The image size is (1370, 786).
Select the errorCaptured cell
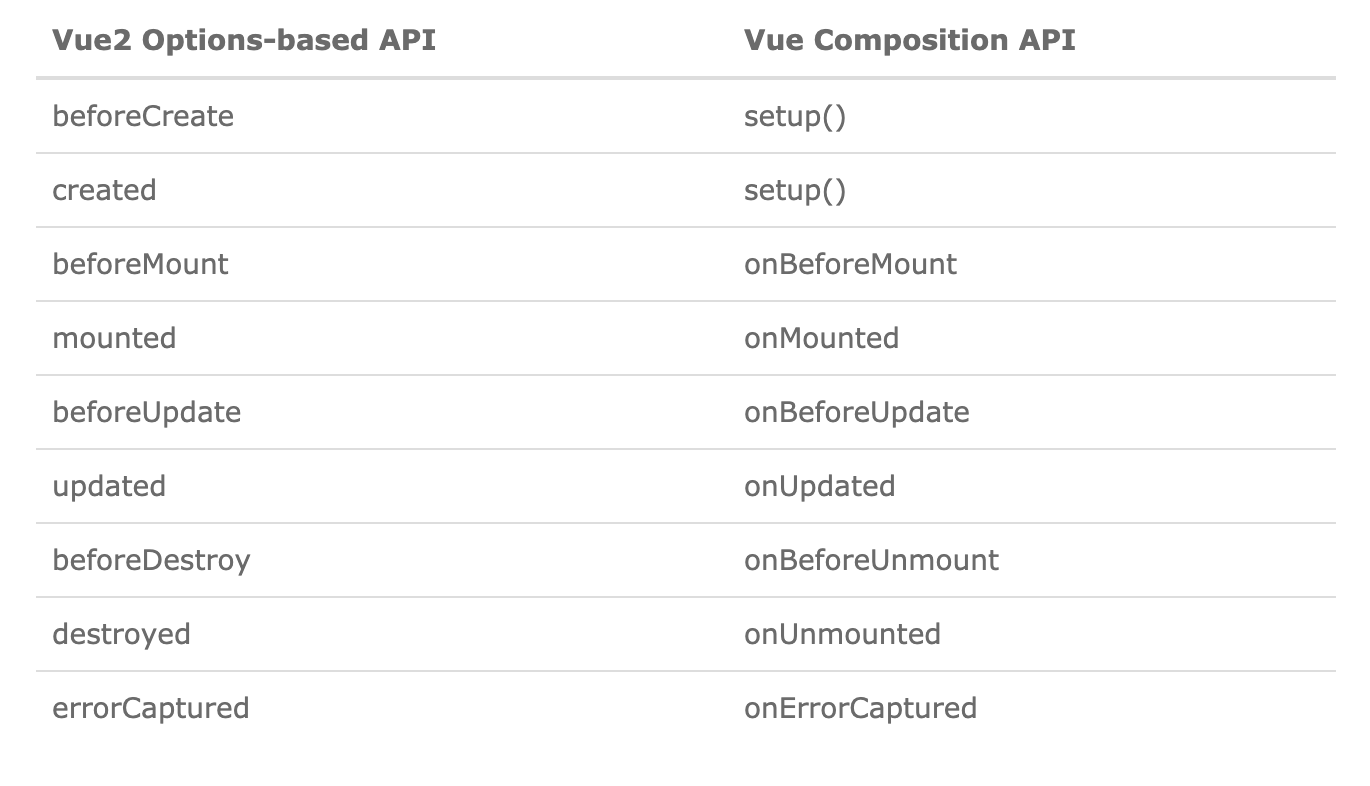tap(150, 709)
